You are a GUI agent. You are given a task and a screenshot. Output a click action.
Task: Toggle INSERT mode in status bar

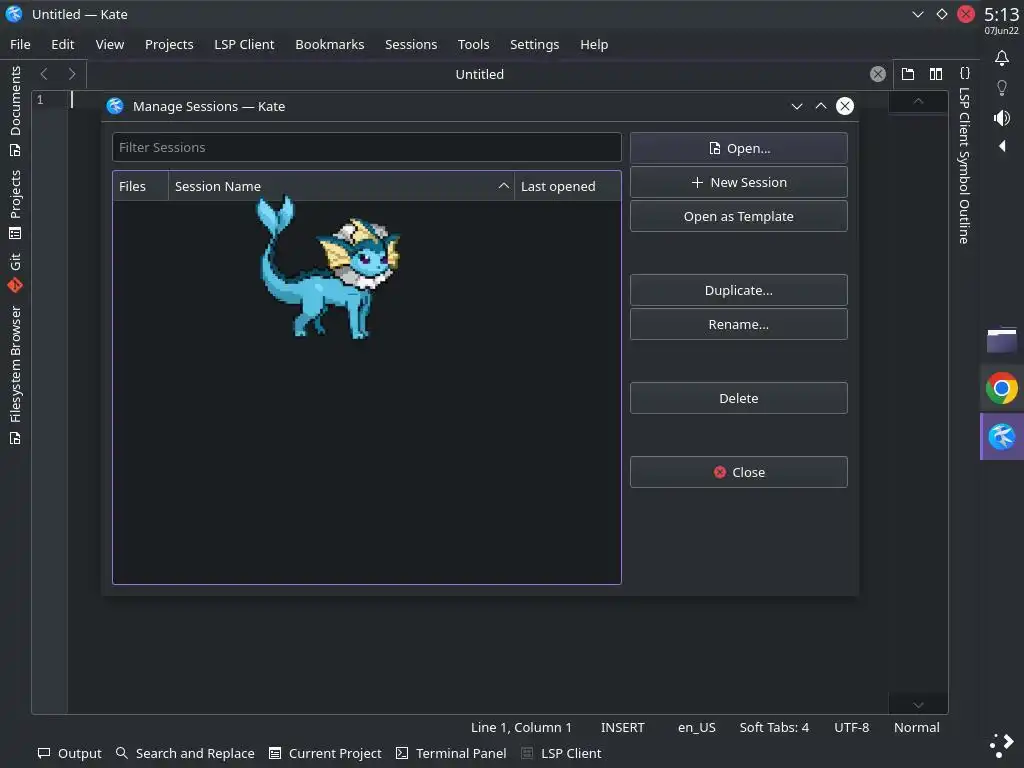pos(622,727)
